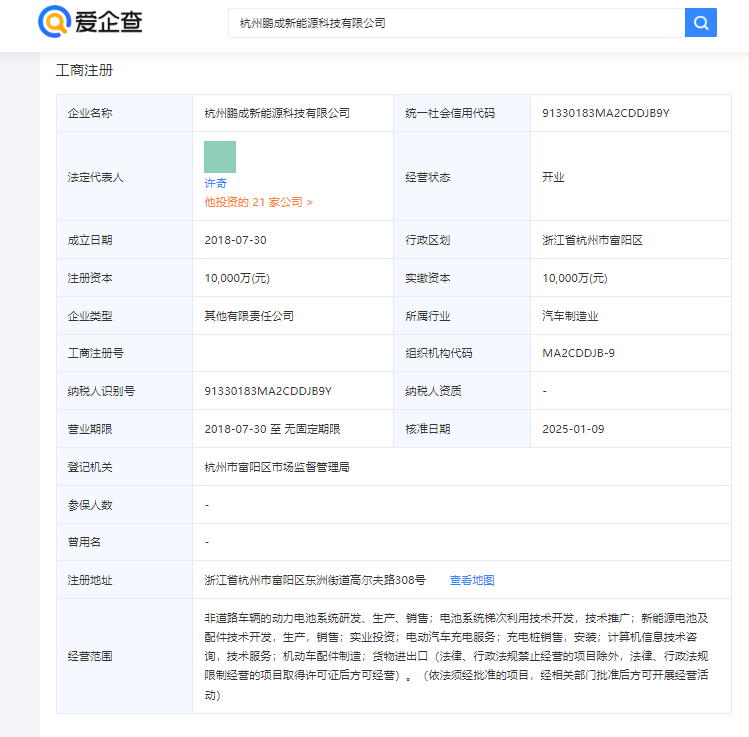Select approval date 2025-01-09
749x737 pixels.
(x=573, y=429)
